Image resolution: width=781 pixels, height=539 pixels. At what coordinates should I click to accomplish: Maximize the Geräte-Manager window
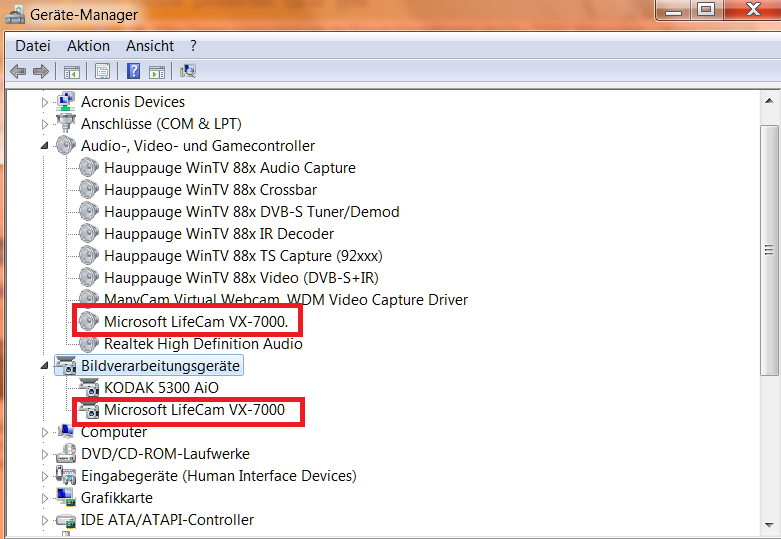706,9
